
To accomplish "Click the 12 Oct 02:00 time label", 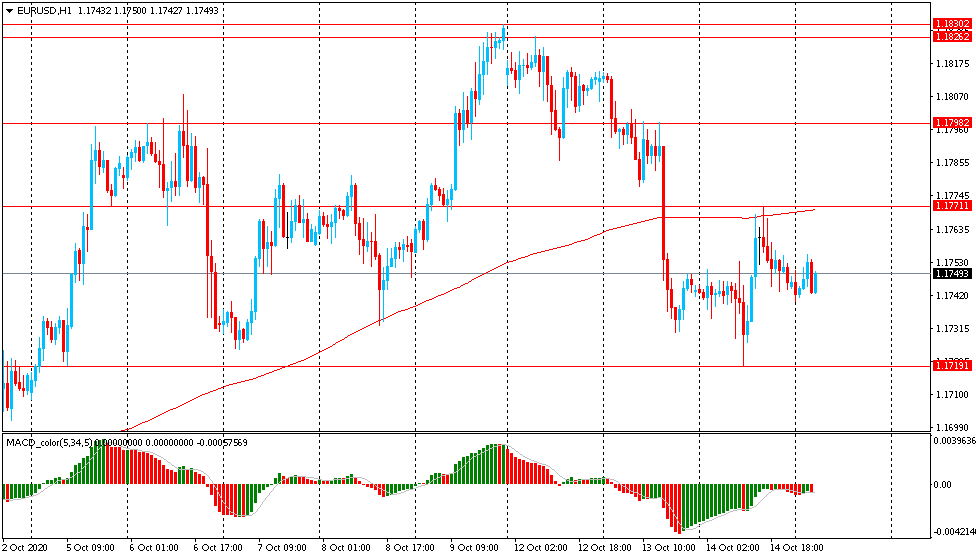I will click(x=540, y=548).
